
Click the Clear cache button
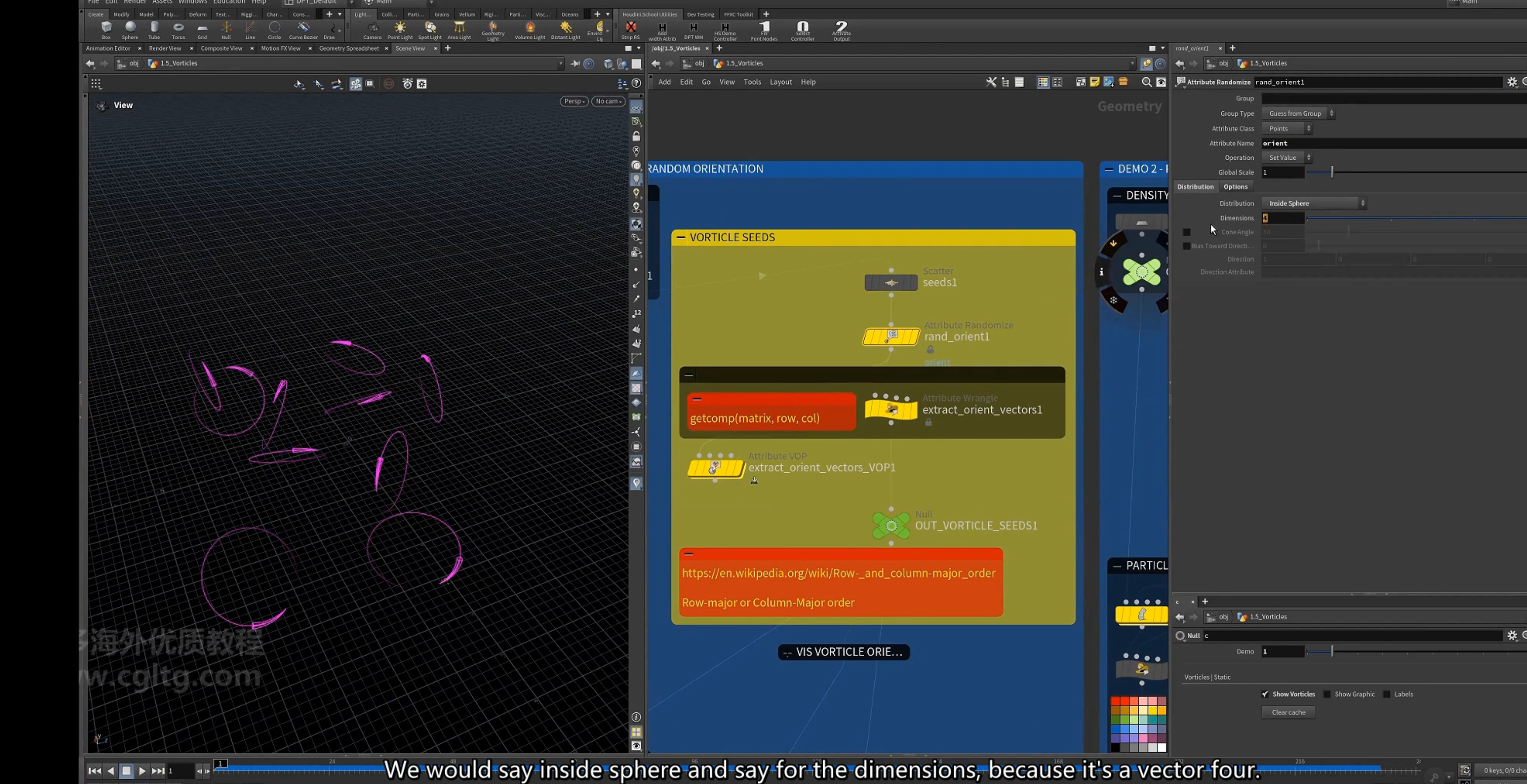point(1288,712)
